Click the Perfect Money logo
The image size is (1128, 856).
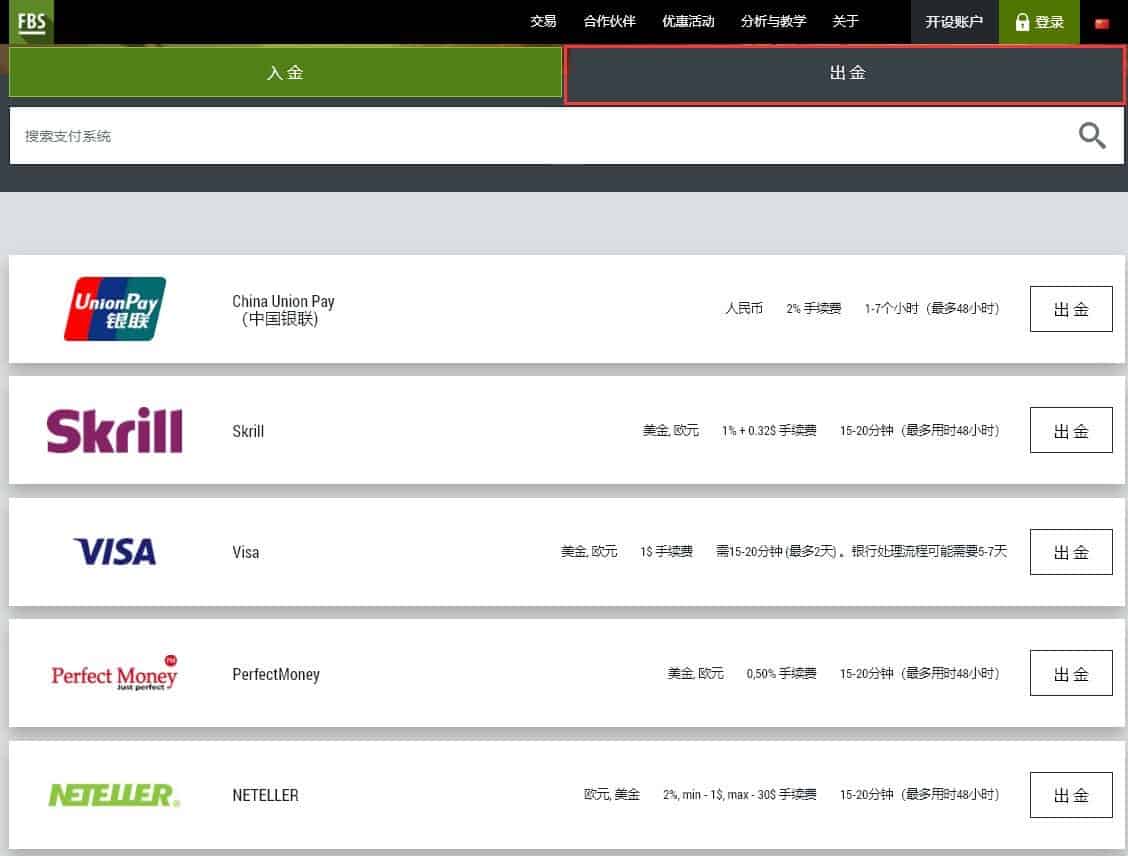114,673
